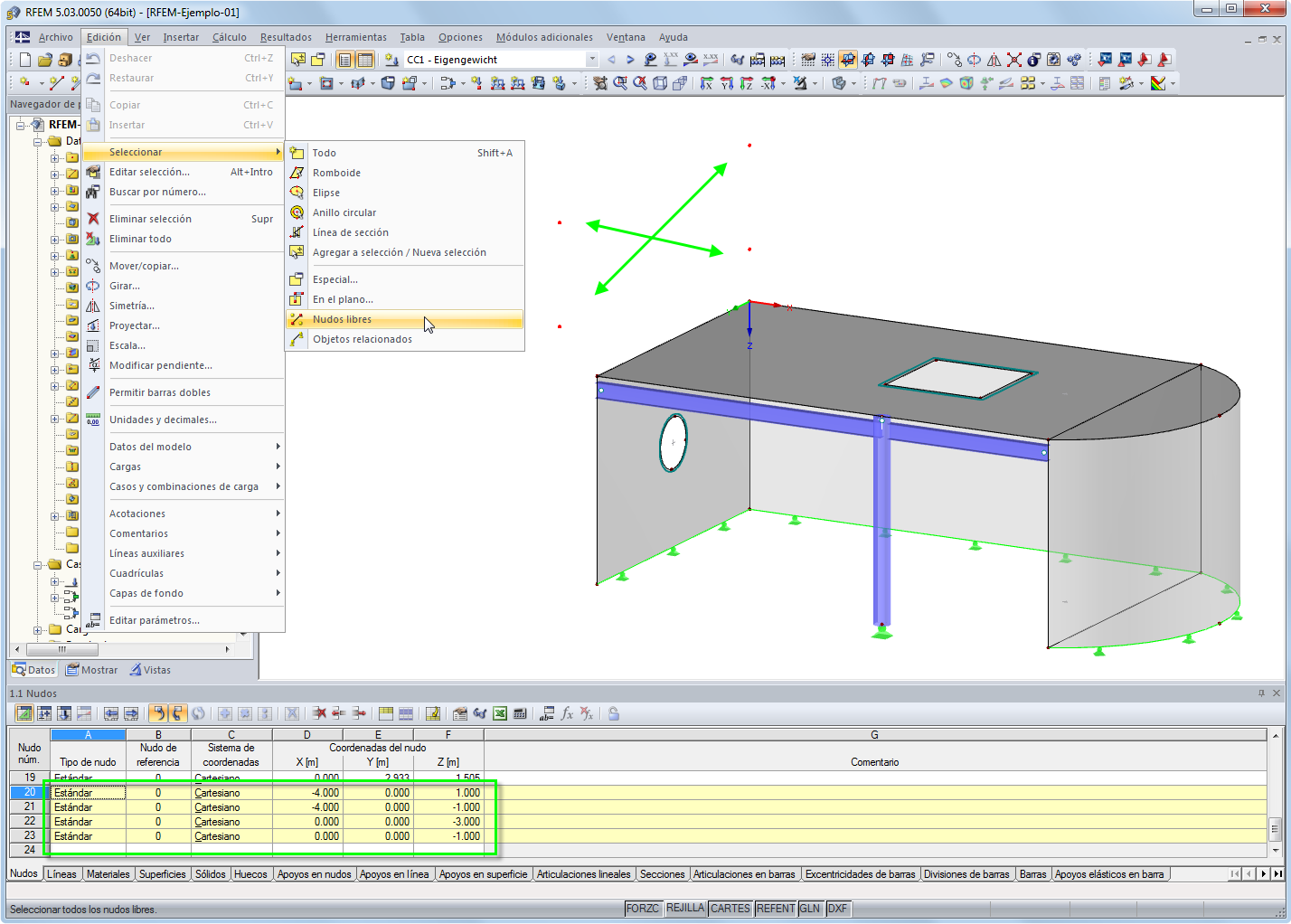Expand the Capas de fondo submenu
The width and height of the screenshot is (1291, 924).
tap(278, 593)
